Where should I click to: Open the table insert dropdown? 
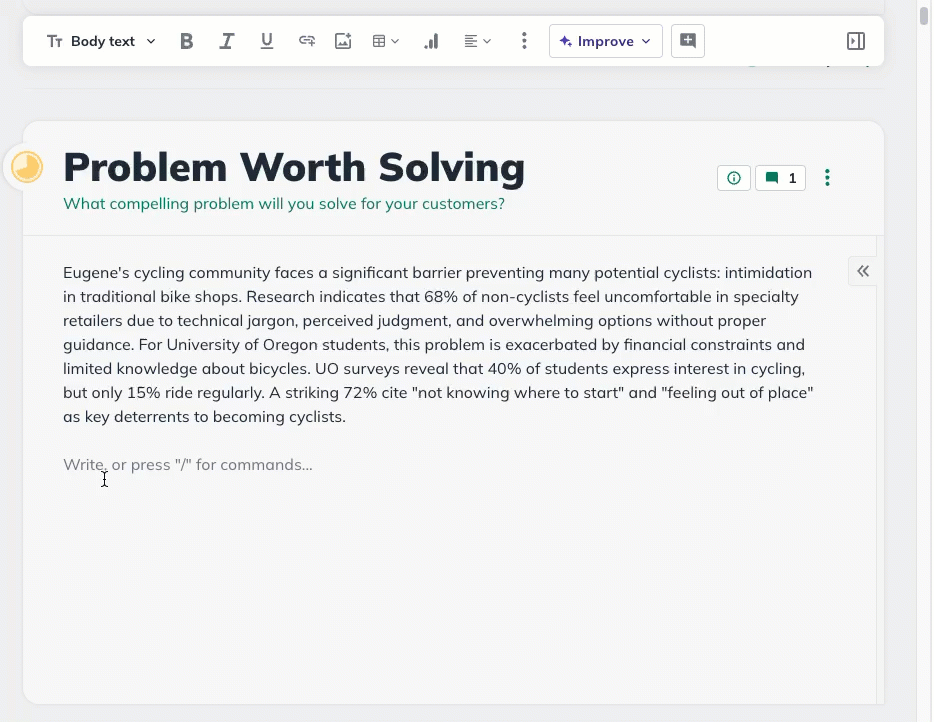(x=386, y=41)
